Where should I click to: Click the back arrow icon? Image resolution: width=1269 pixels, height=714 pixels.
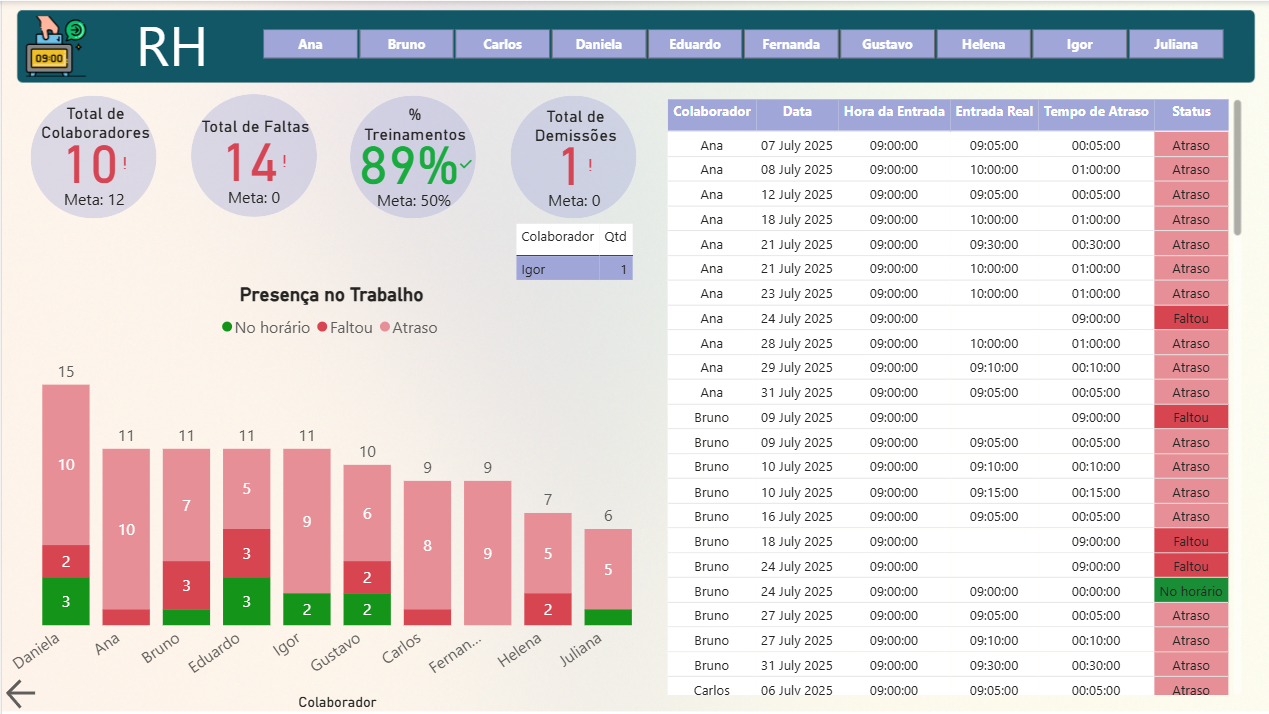[21, 693]
